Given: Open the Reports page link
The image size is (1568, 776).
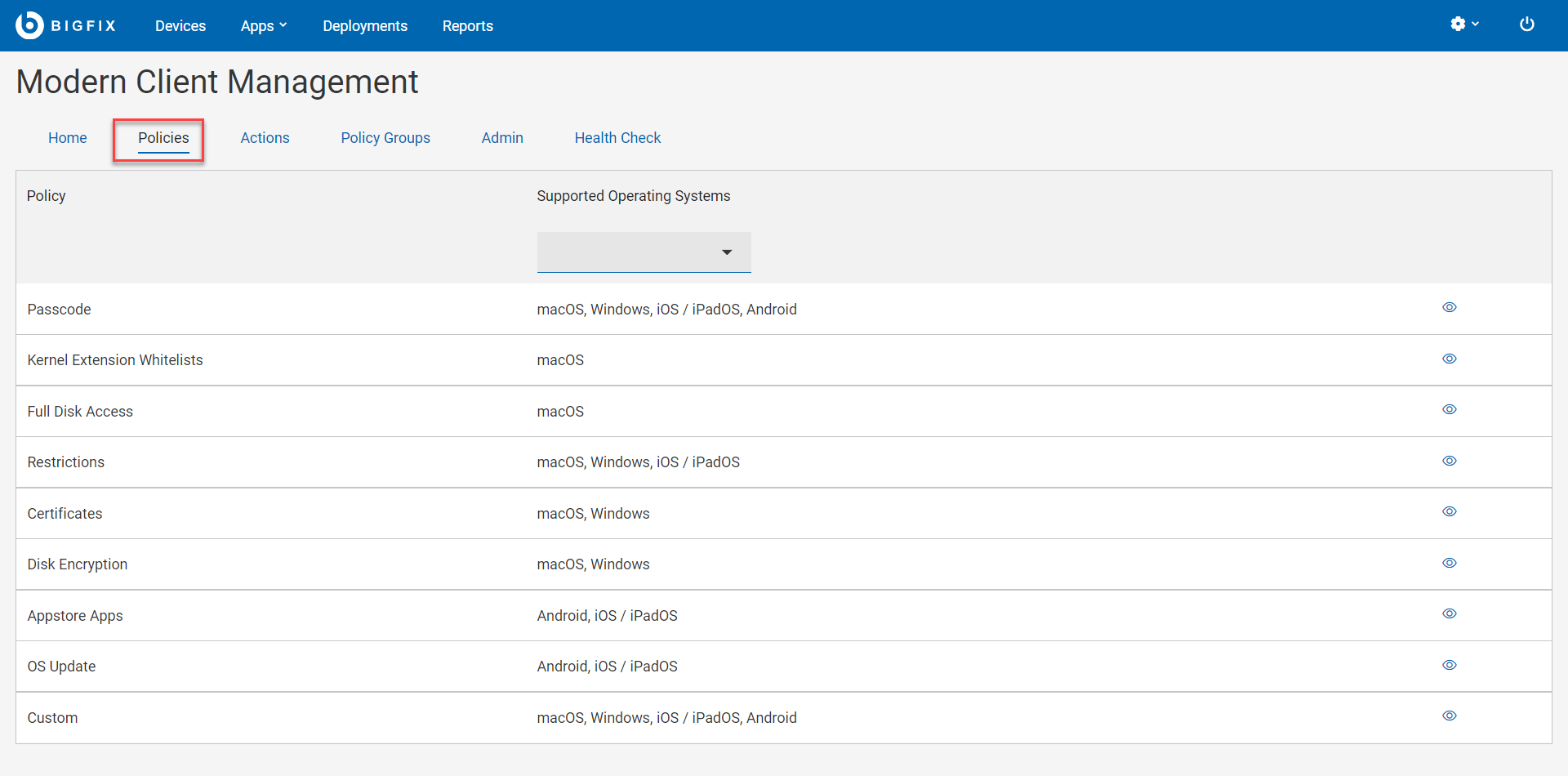Looking at the screenshot, I should (x=467, y=26).
